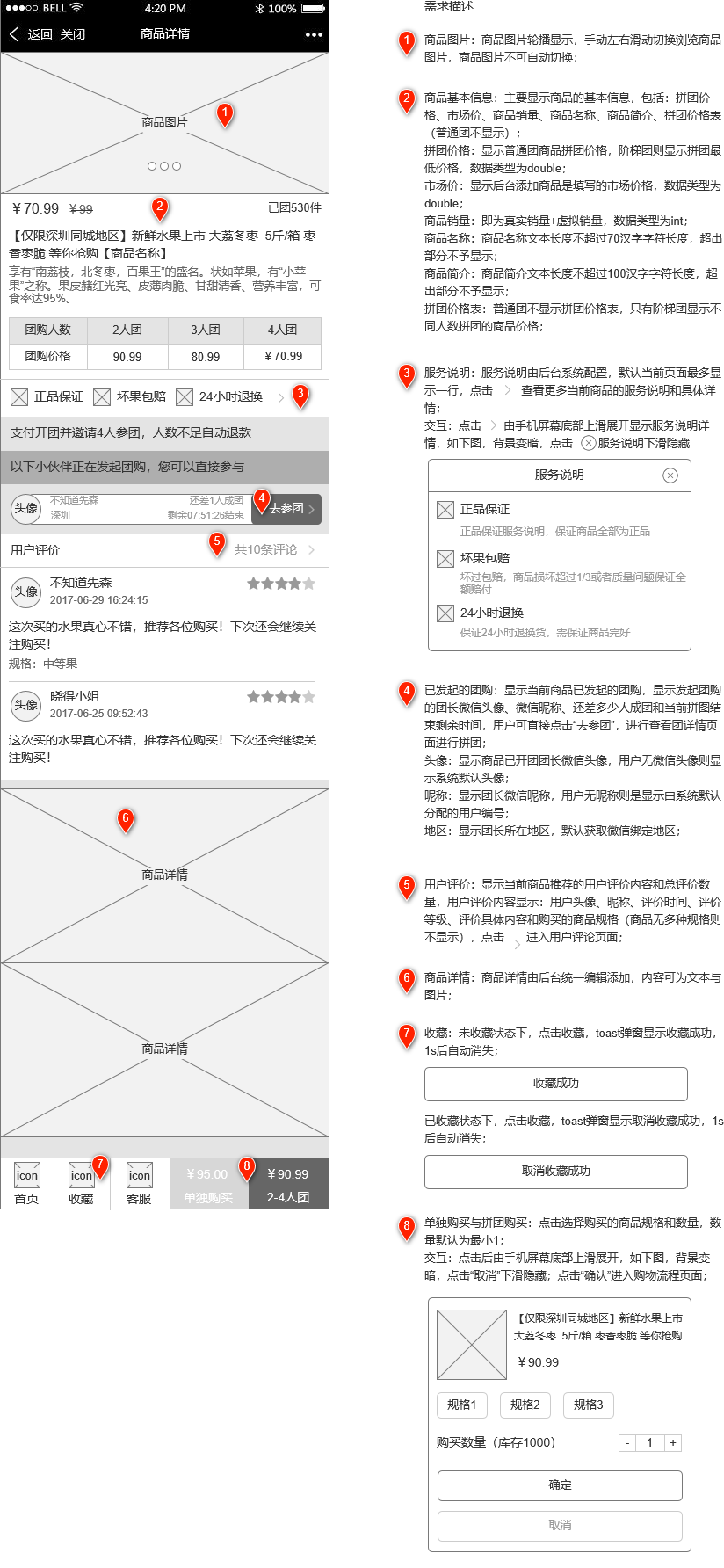This screenshot has height=1568, width=724.
Task: Tap the 首页 home icon
Action: click(x=27, y=1176)
